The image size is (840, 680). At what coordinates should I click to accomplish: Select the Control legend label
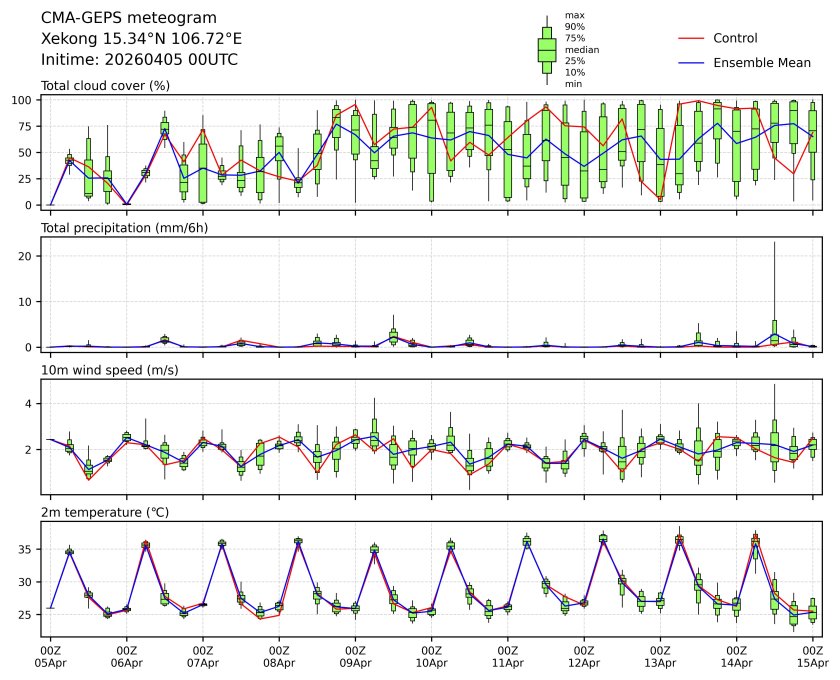pyautogui.click(x=735, y=38)
